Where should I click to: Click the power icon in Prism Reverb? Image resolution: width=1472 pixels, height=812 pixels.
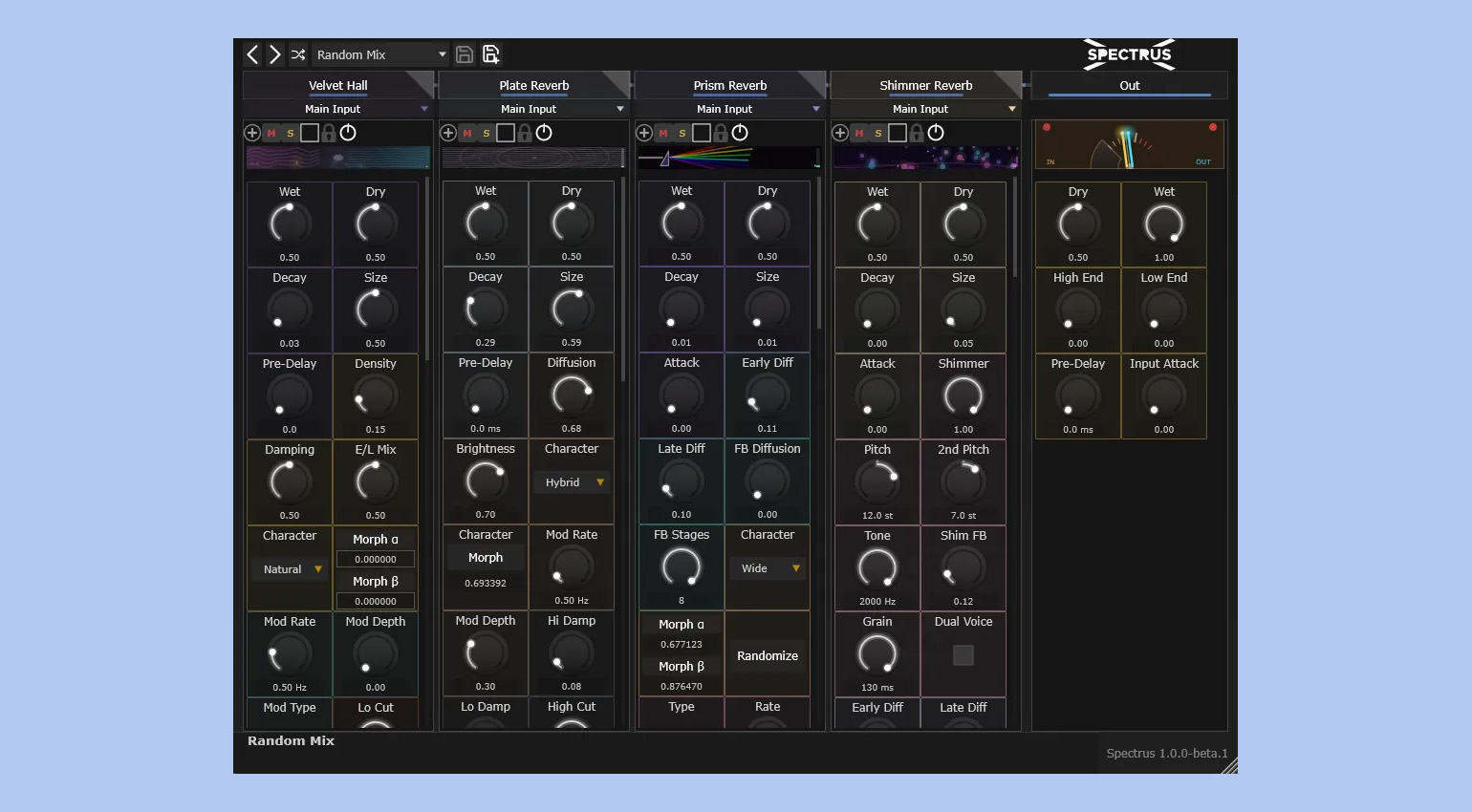(740, 133)
